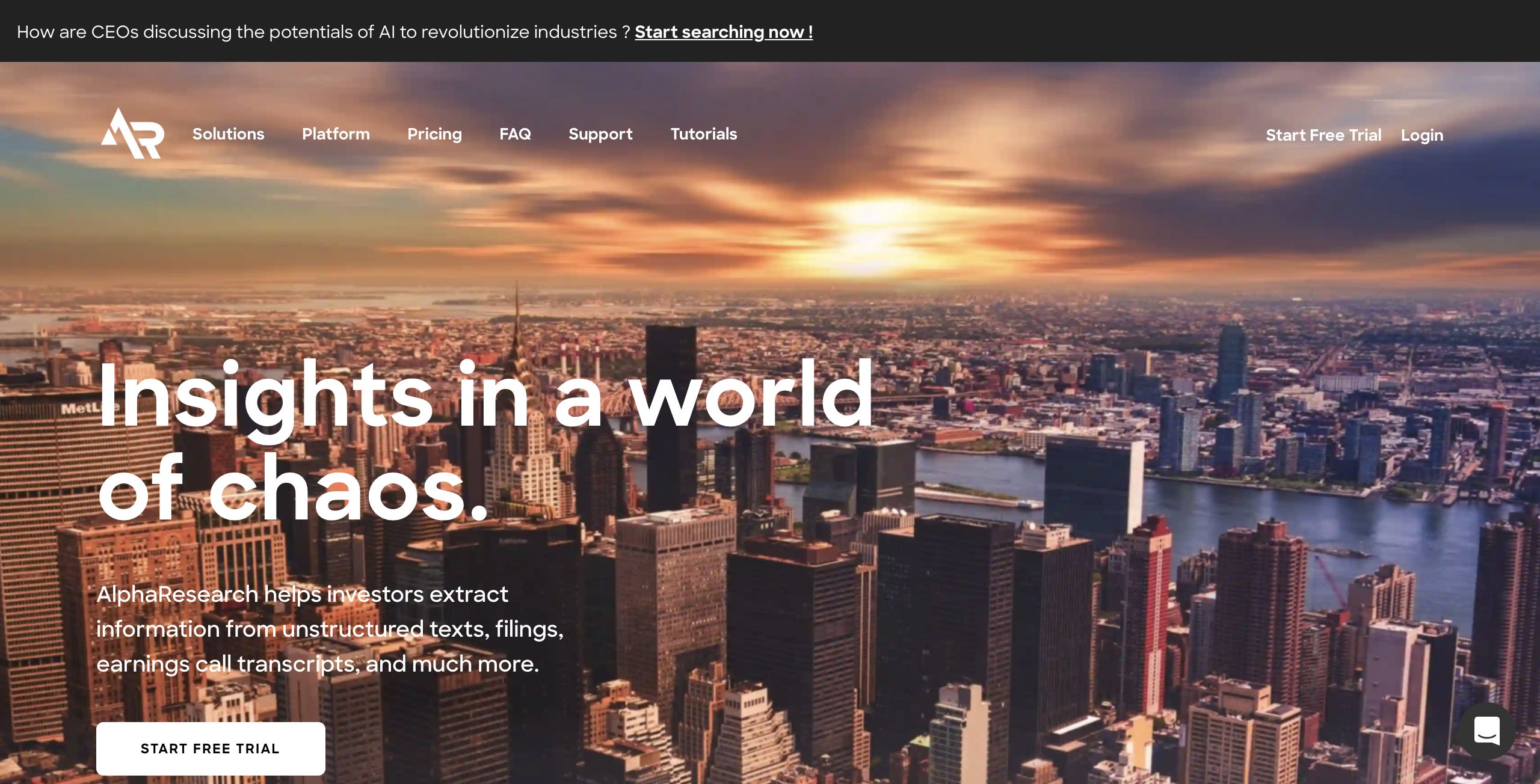The width and height of the screenshot is (1540, 784).
Task: Open Tutorials from the header
Action: (x=703, y=134)
